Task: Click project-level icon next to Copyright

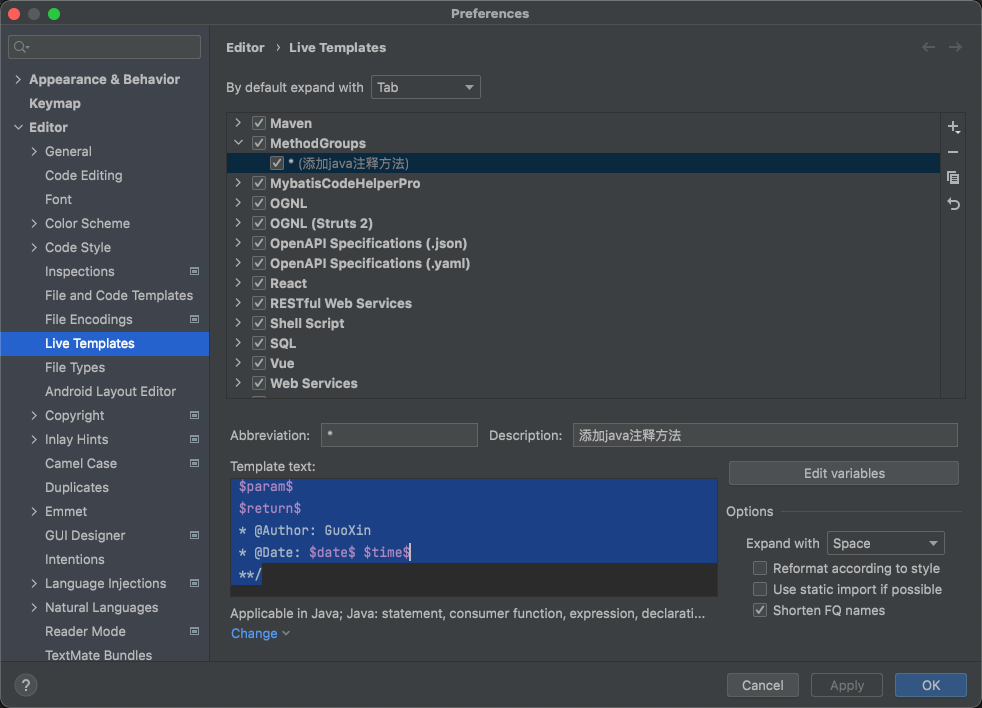Action: click(194, 415)
